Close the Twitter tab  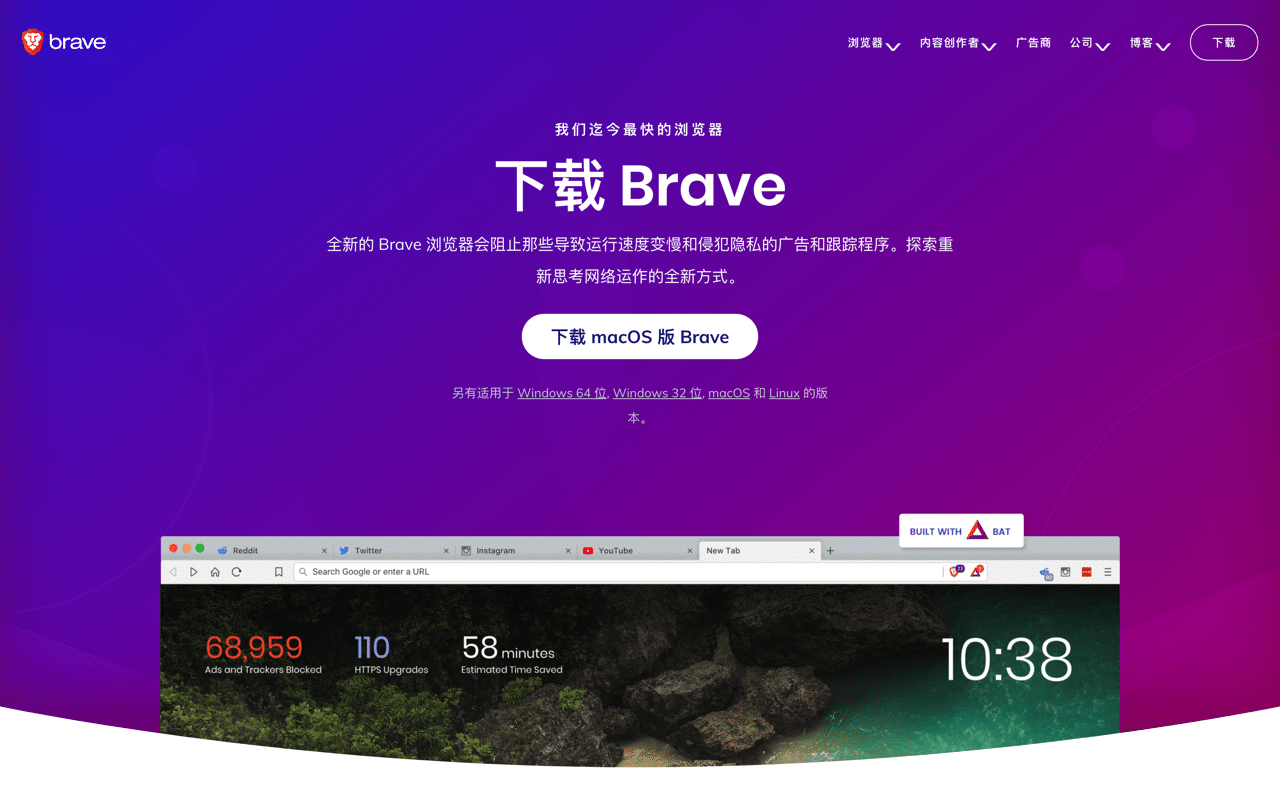click(446, 551)
